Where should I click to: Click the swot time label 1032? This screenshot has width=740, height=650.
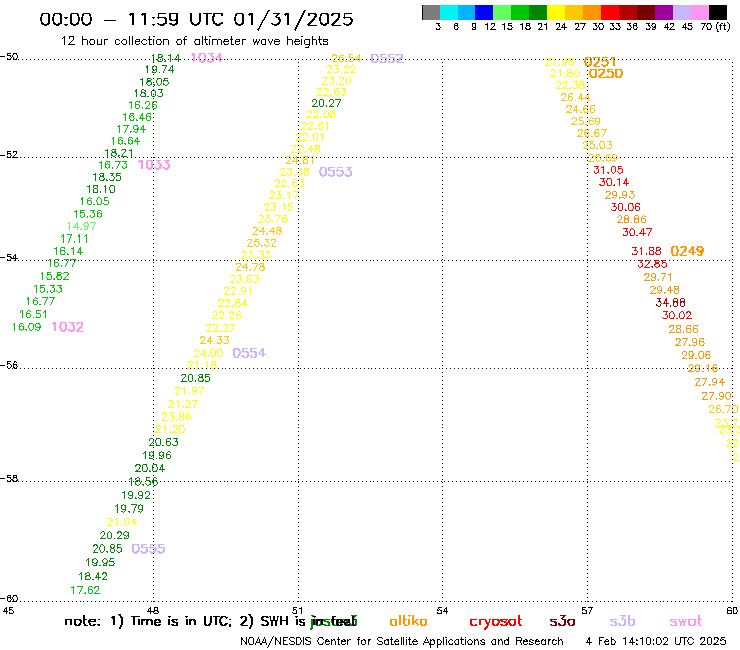(x=67, y=327)
